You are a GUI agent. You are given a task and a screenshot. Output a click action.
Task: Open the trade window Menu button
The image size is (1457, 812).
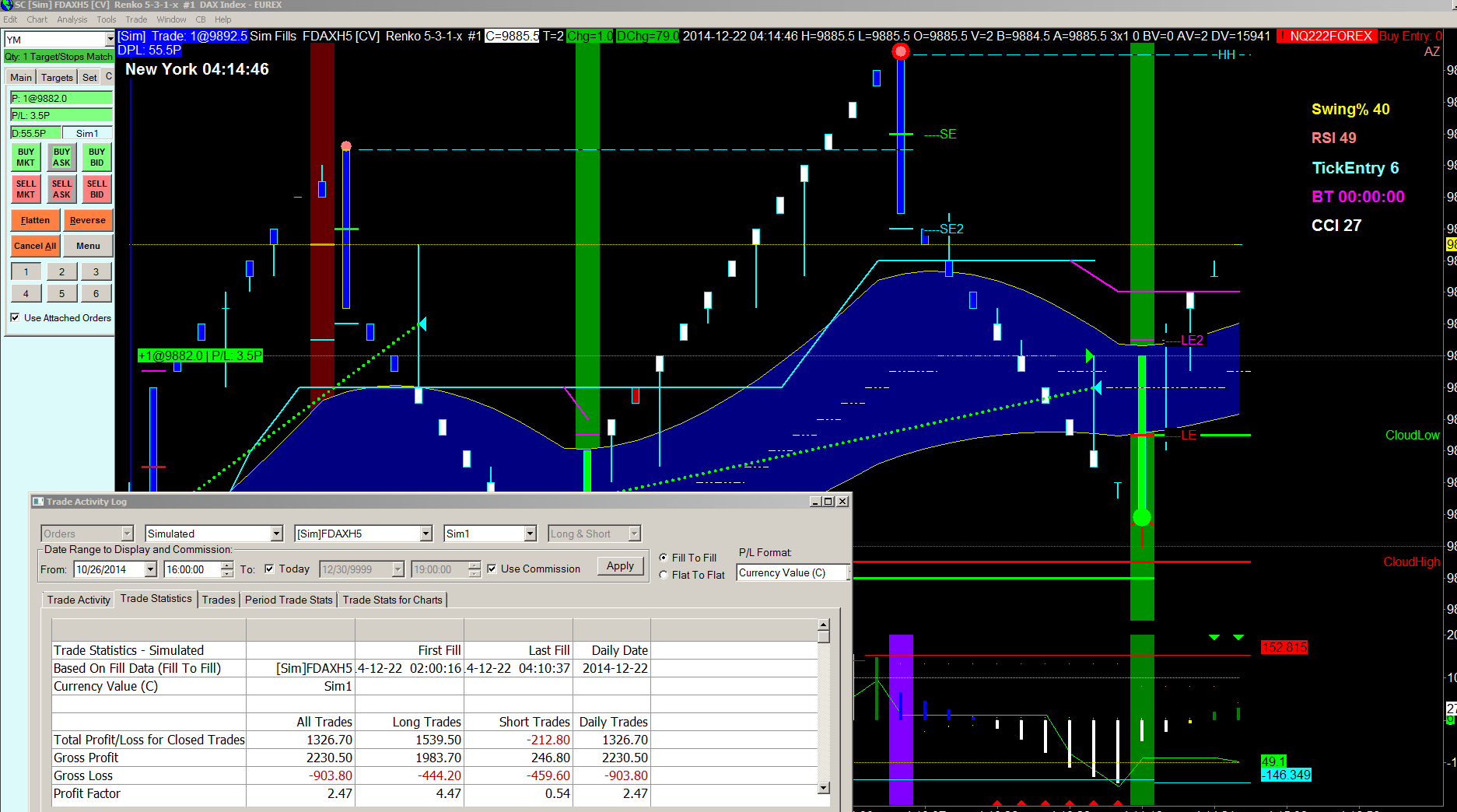(88, 246)
